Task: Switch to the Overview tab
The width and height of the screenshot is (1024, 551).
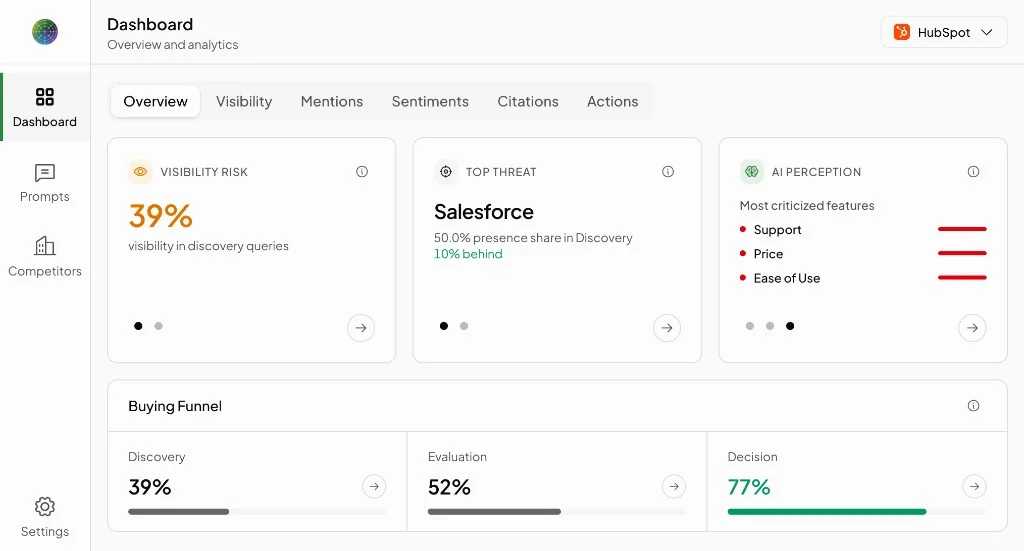Action: click(x=155, y=101)
